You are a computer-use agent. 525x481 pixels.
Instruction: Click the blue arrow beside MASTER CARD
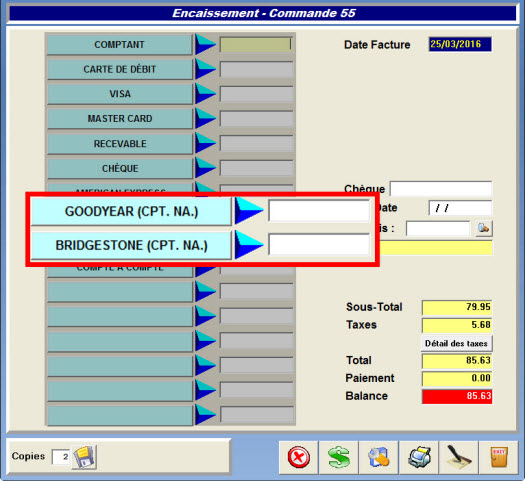pyautogui.click(x=205, y=118)
